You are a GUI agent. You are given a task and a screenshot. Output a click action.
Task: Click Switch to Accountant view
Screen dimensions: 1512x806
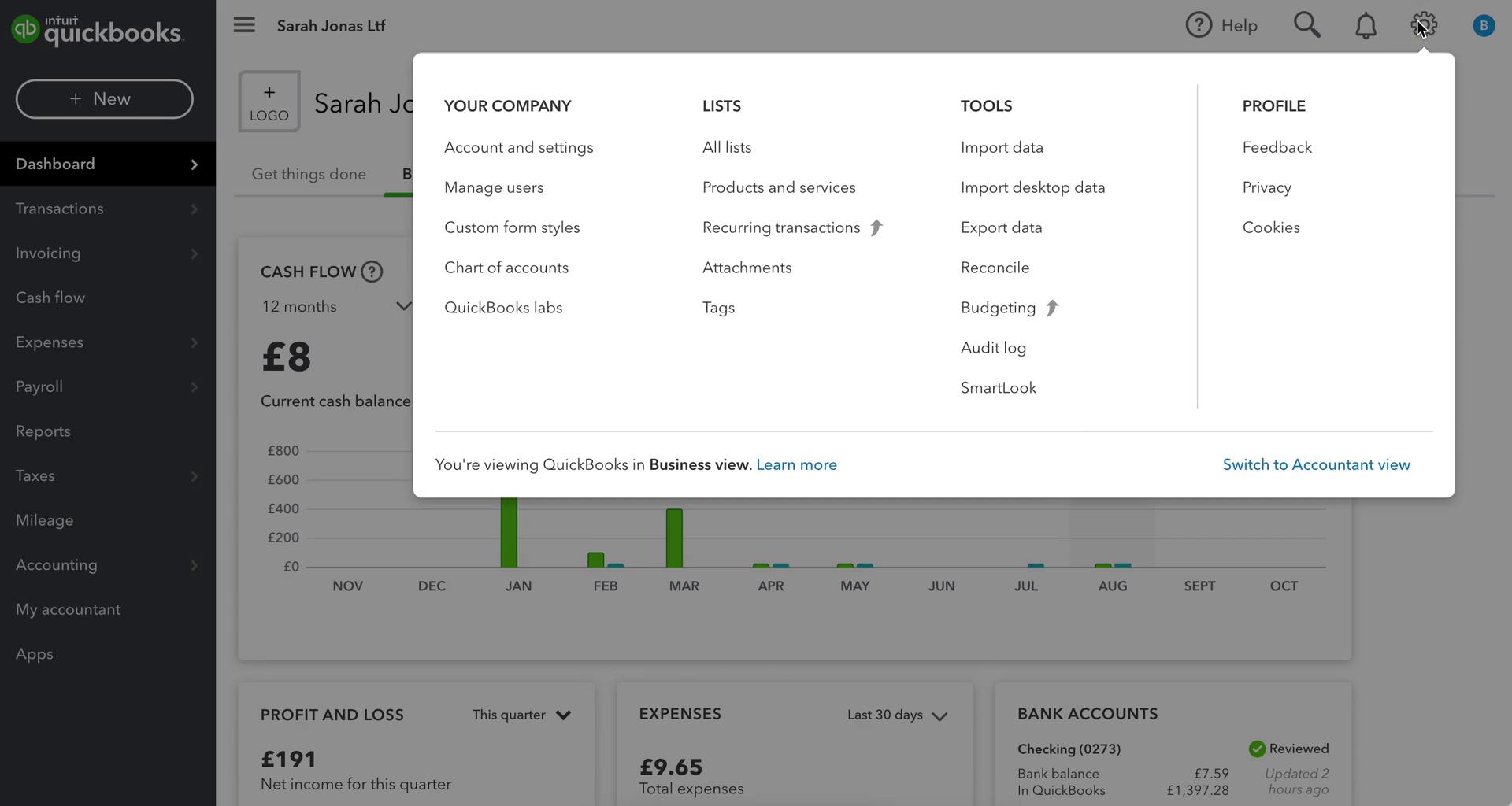click(1317, 464)
